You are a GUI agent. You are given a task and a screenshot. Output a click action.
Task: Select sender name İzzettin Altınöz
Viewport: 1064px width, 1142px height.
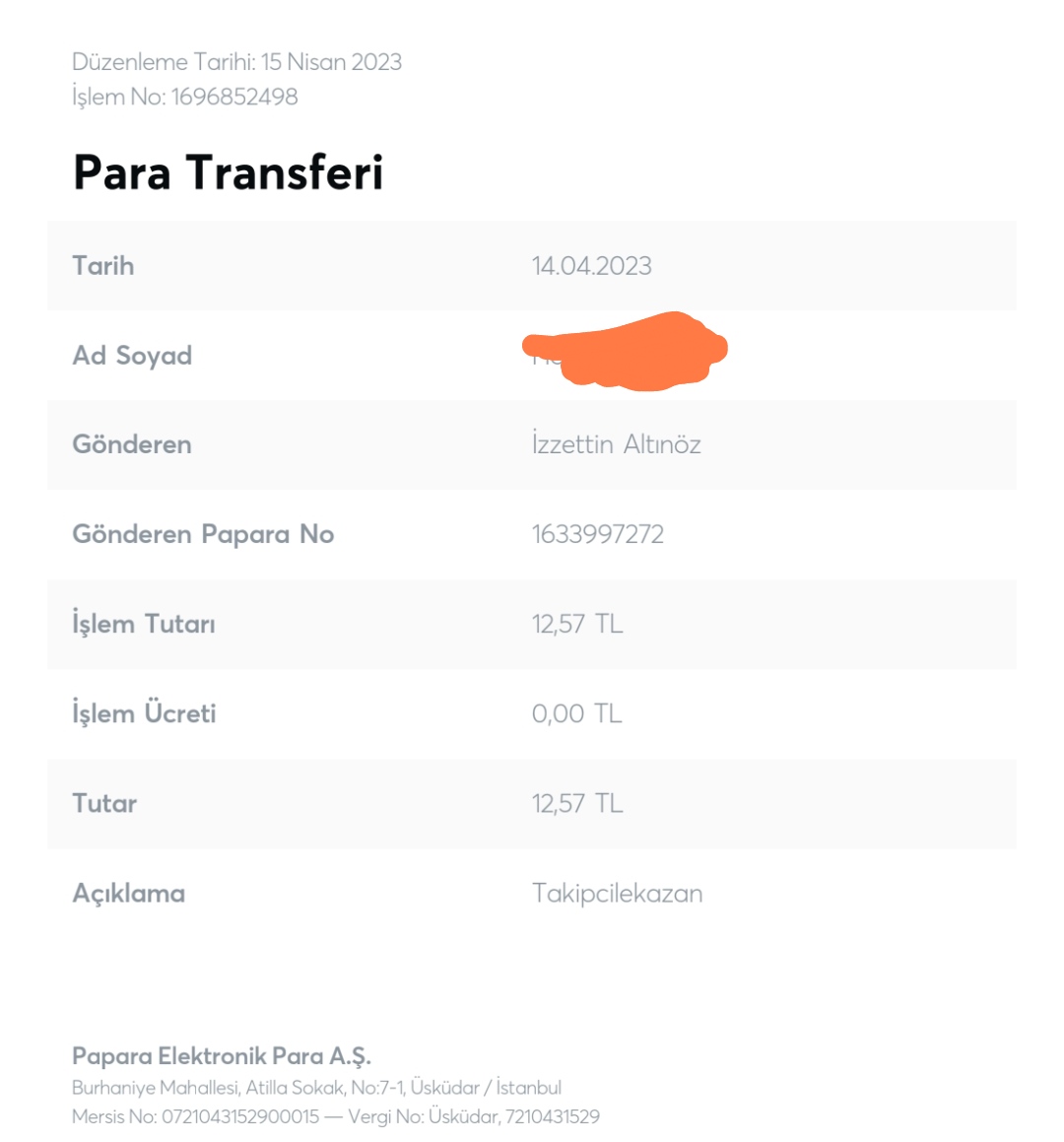pos(616,444)
